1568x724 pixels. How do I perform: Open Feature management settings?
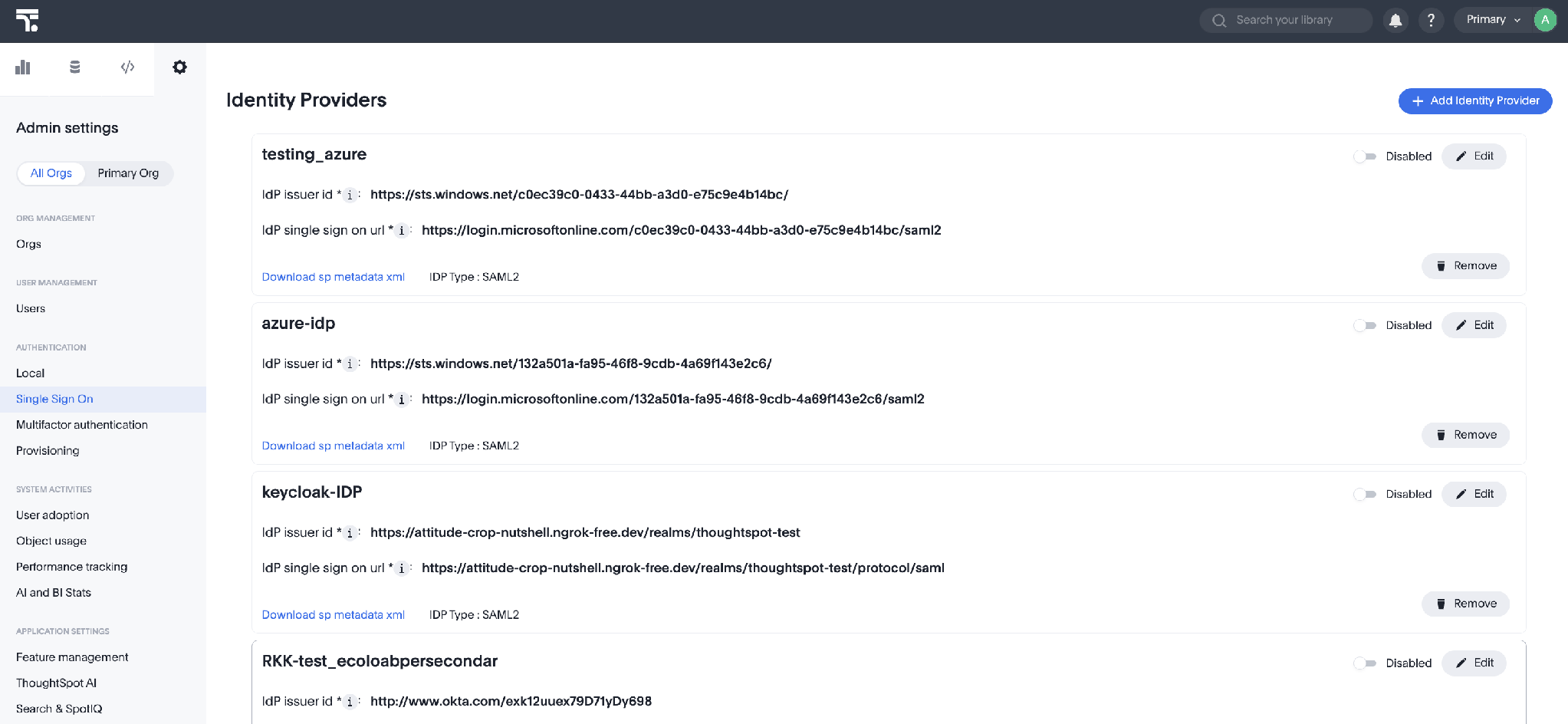(72, 657)
